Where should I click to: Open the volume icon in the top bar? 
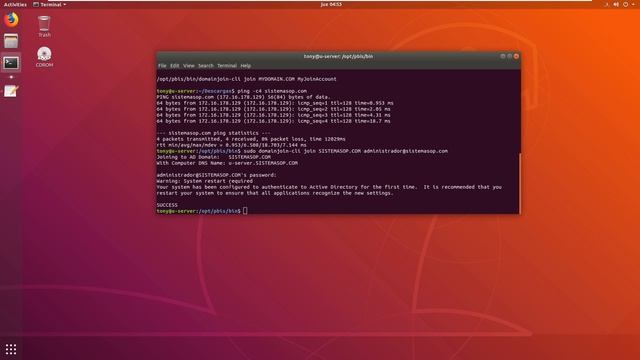616,4
